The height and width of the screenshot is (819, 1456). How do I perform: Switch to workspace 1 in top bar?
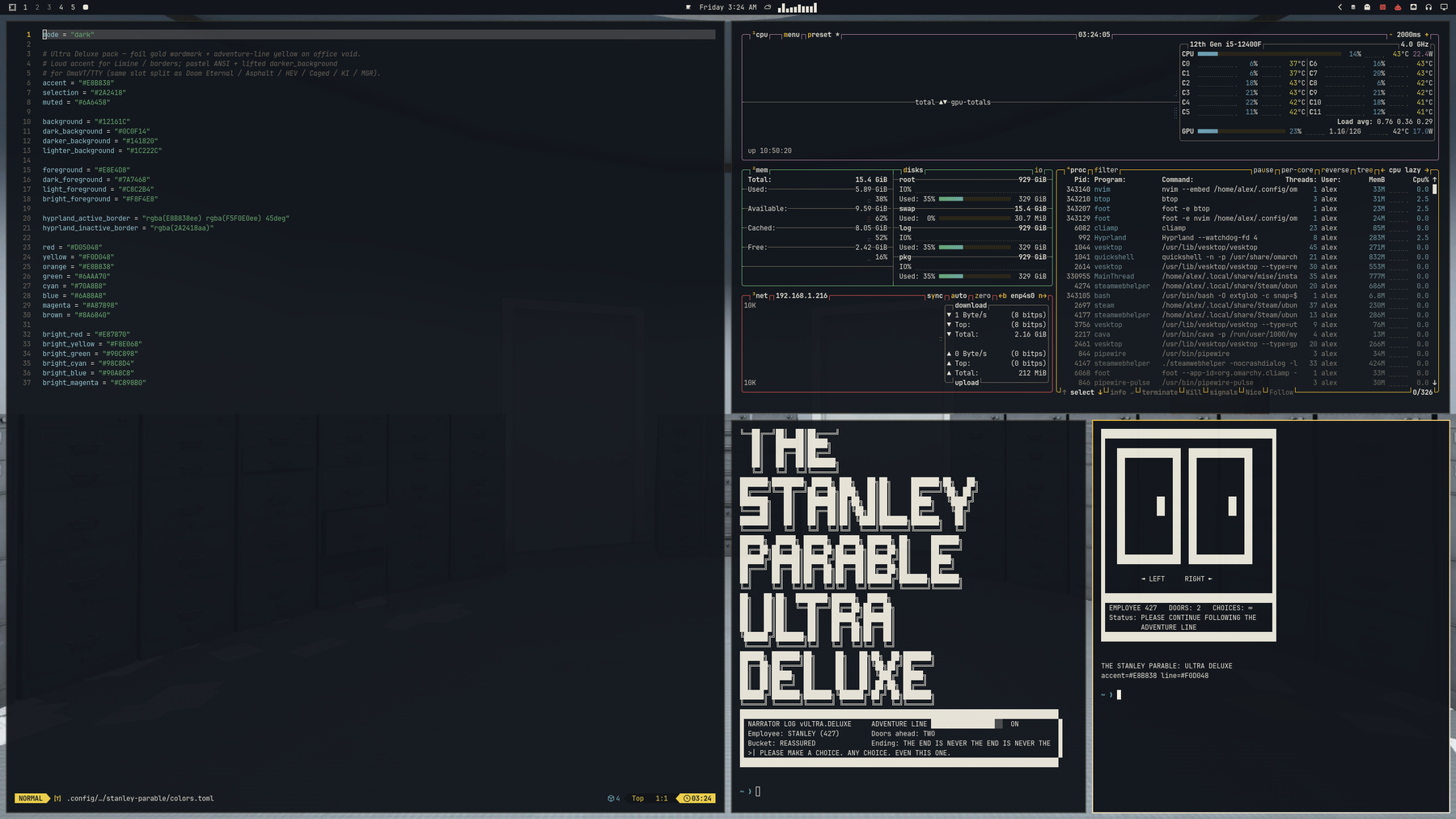[x=25, y=7]
